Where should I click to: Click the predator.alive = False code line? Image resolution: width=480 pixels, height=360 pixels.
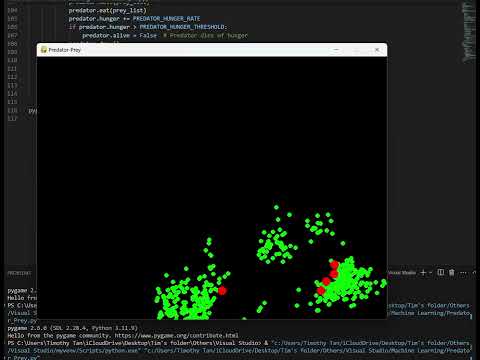pos(119,35)
